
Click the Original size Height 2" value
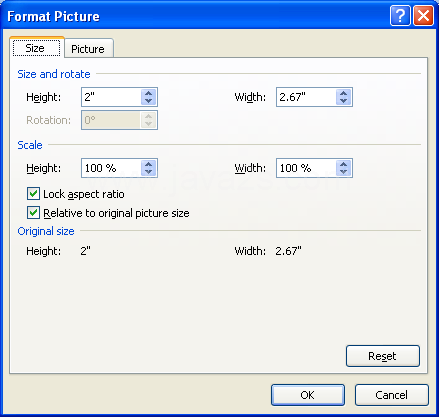[x=85, y=251]
